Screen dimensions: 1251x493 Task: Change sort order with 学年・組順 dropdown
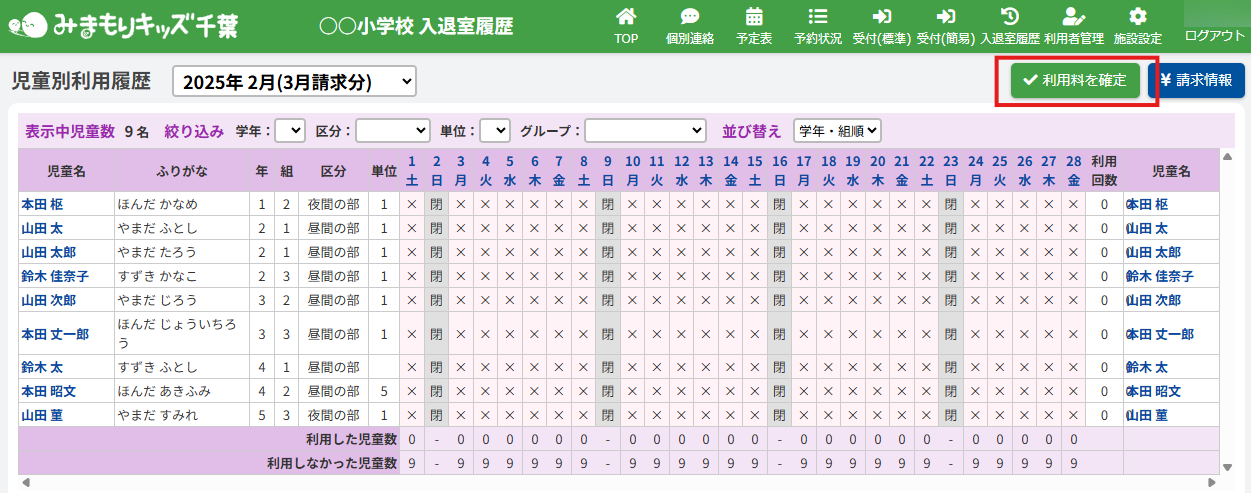pyautogui.click(x=837, y=131)
